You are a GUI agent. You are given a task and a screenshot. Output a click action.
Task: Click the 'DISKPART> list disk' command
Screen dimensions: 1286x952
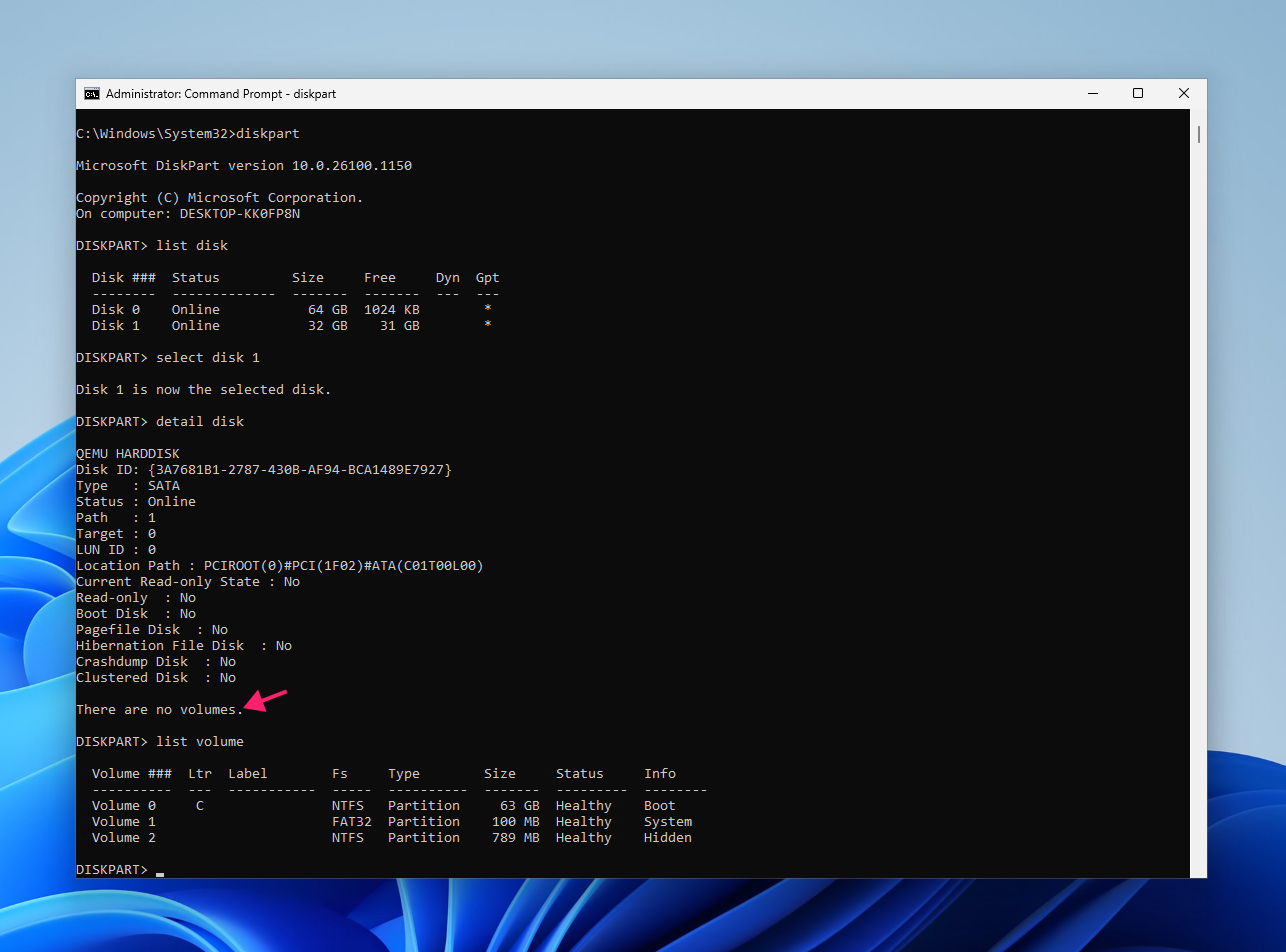tap(152, 245)
